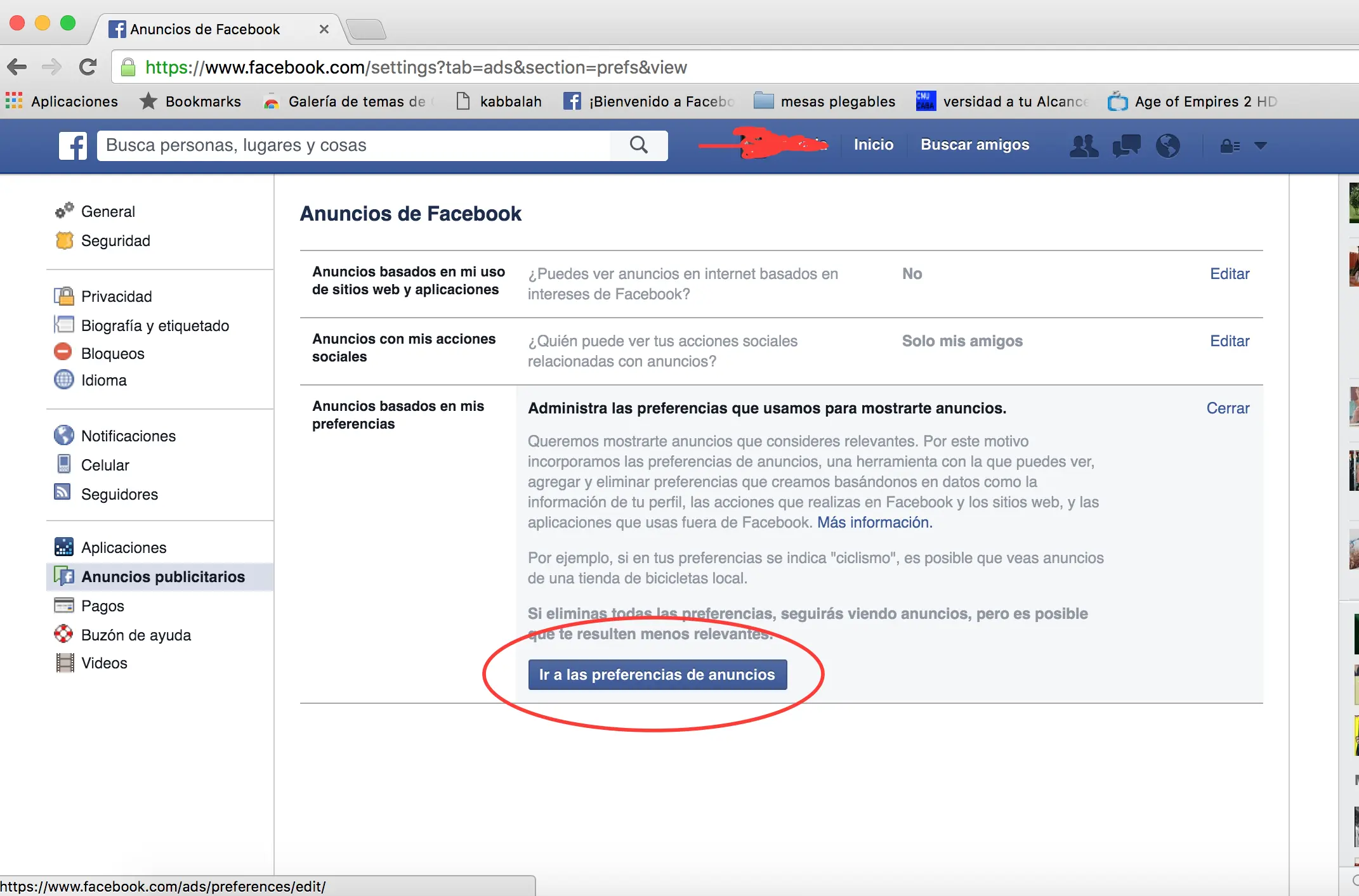The width and height of the screenshot is (1359, 896).
Task: Click the browser back arrow
Action: point(17,67)
